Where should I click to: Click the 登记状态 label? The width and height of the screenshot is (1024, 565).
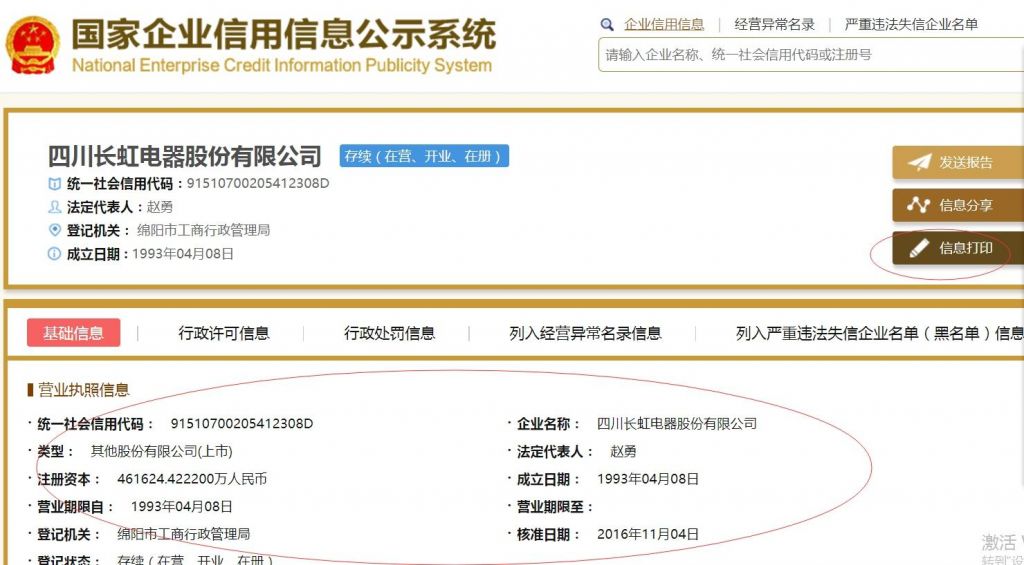pos(69,560)
